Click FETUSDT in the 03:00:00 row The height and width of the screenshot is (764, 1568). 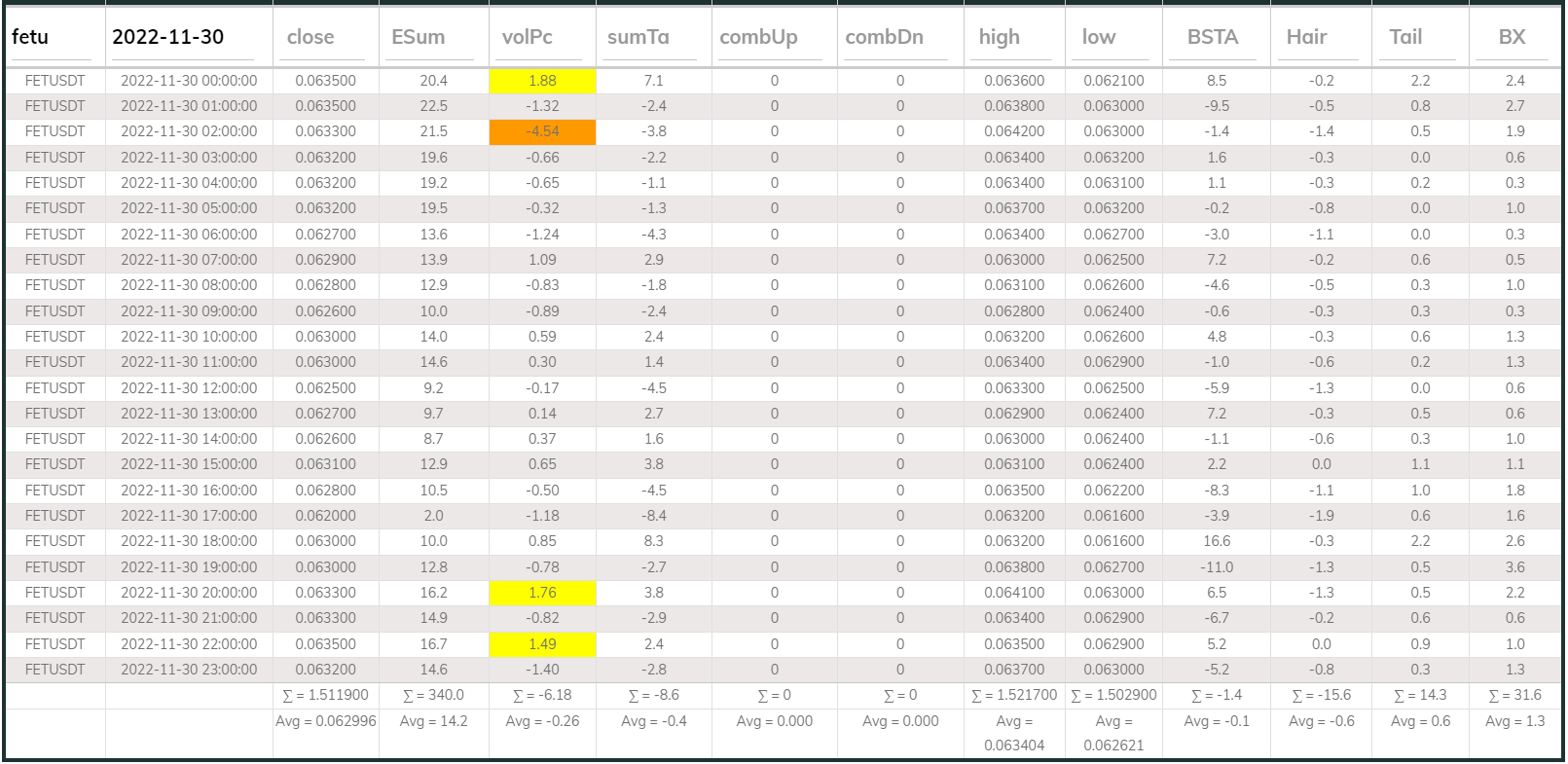coord(55,158)
